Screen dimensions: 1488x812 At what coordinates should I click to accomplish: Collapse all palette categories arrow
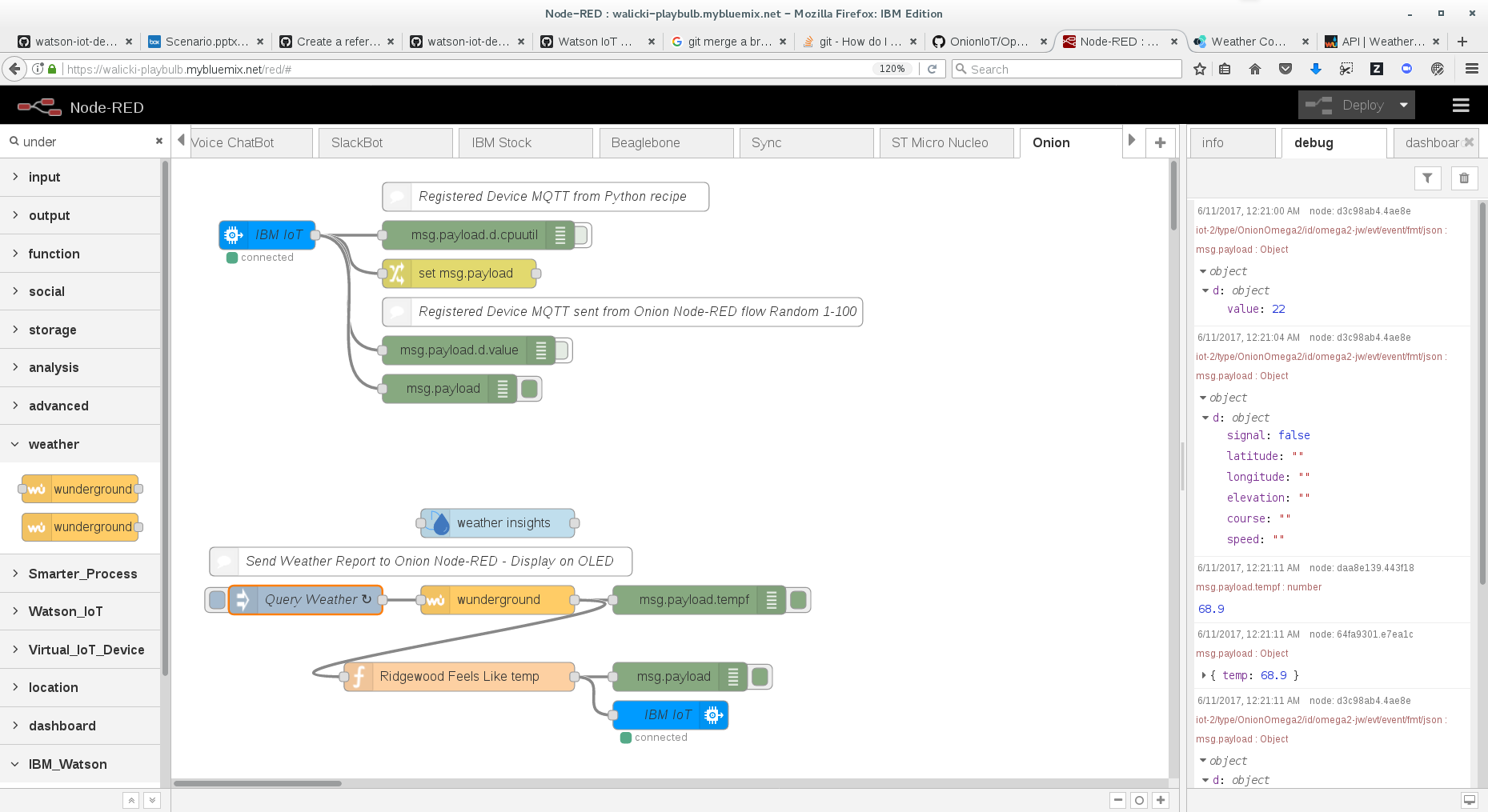[x=131, y=800]
